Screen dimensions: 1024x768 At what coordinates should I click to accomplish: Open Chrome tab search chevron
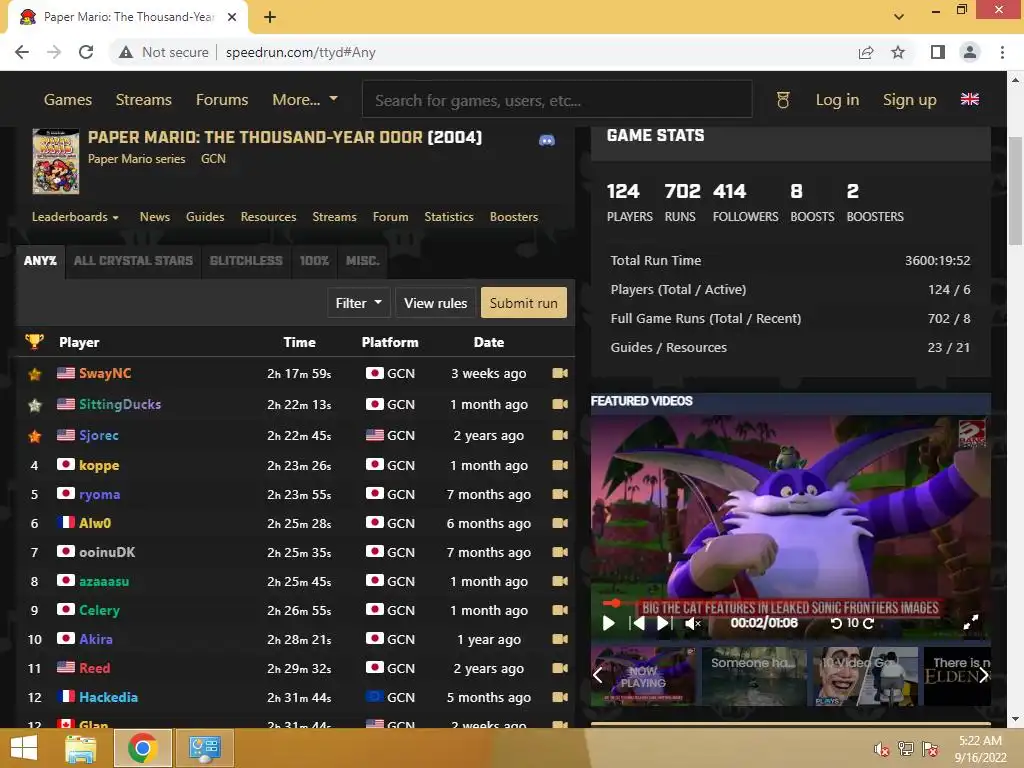(899, 17)
